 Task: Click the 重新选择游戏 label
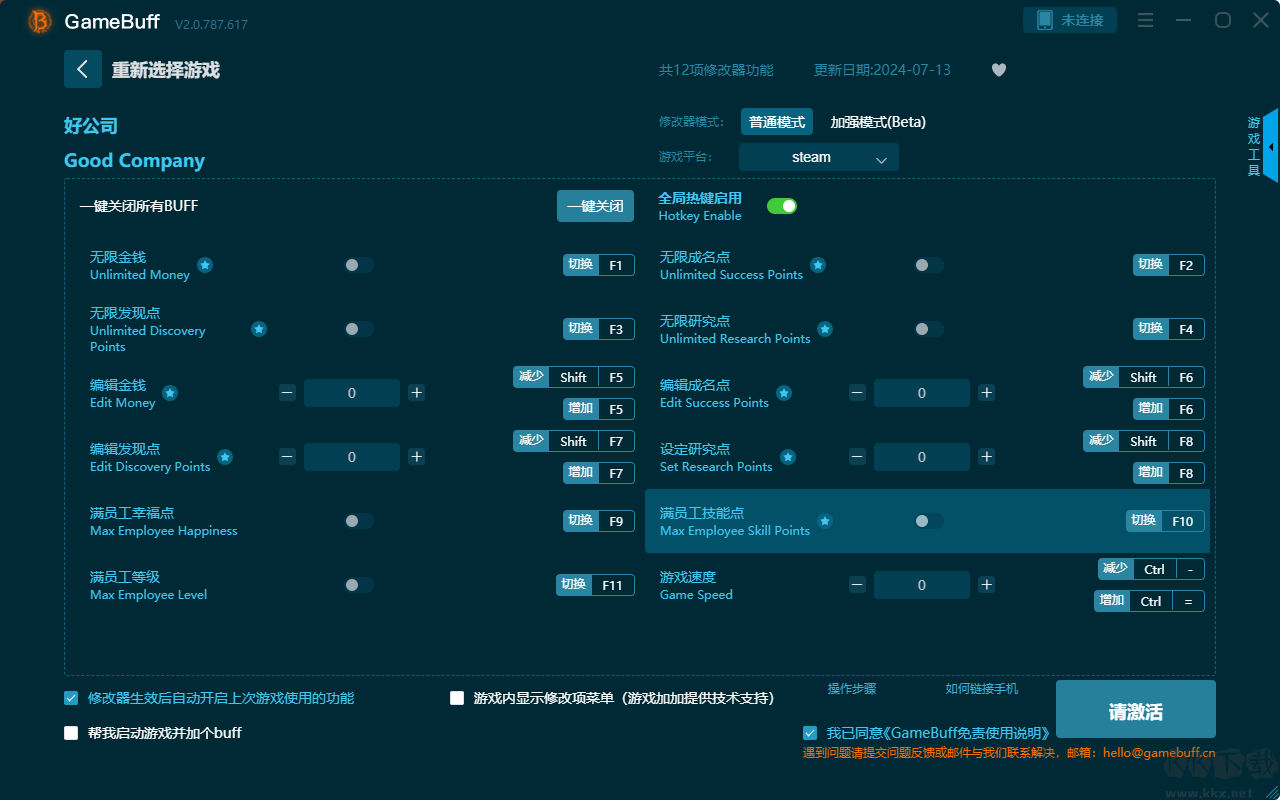coord(166,70)
